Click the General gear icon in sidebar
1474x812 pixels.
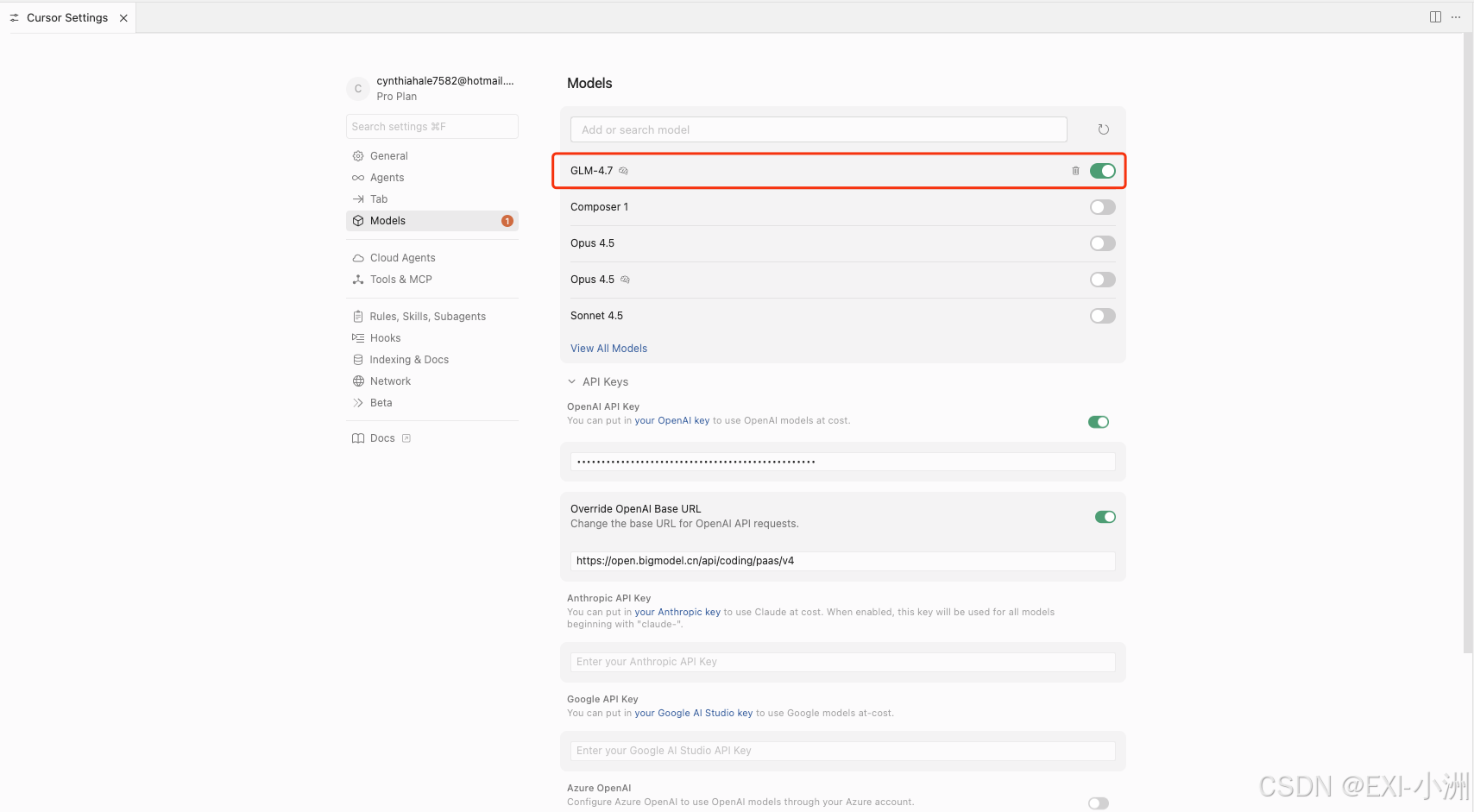coord(358,156)
